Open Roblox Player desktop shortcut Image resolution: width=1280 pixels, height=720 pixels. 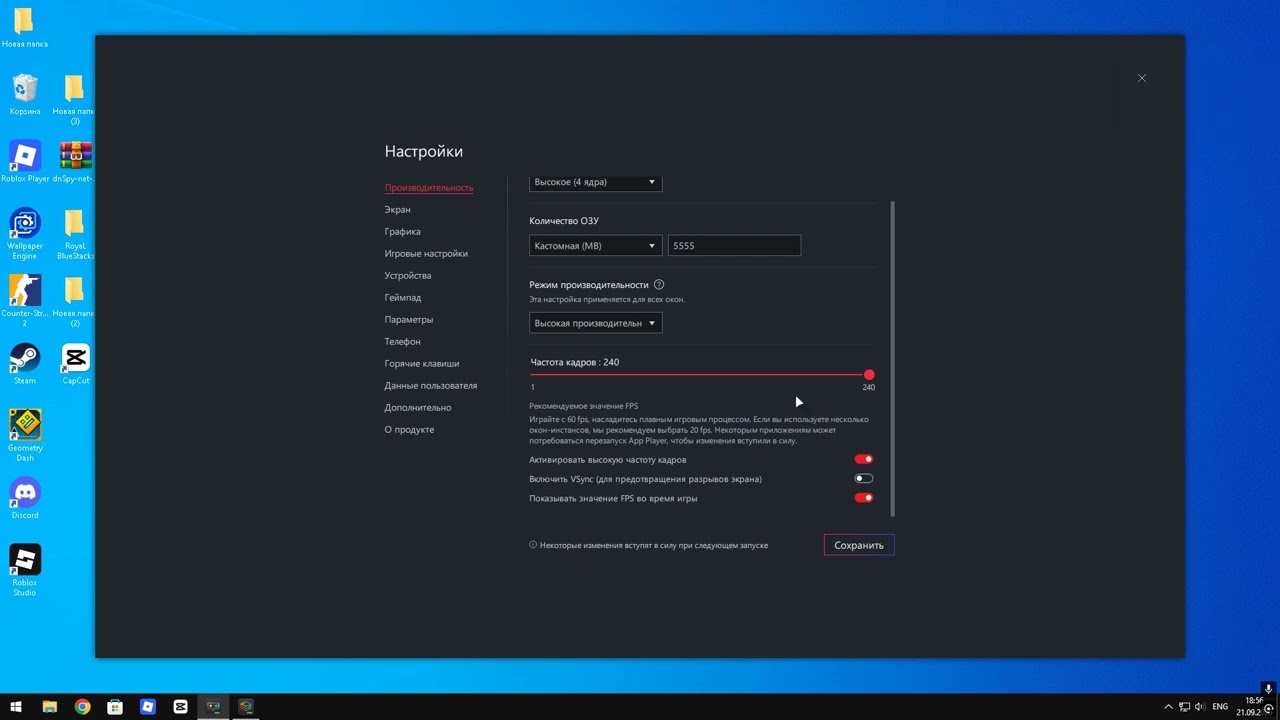(x=25, y=161)
